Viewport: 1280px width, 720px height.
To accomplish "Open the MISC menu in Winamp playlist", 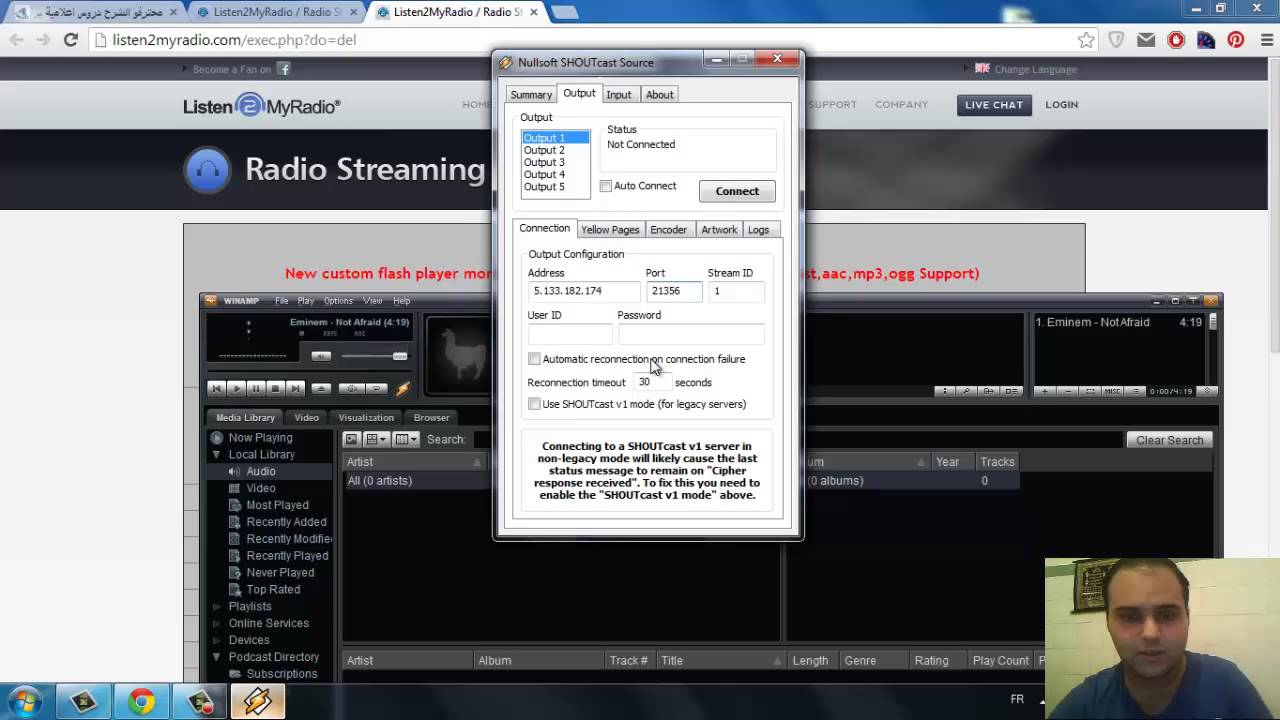I will (1113, 391).
